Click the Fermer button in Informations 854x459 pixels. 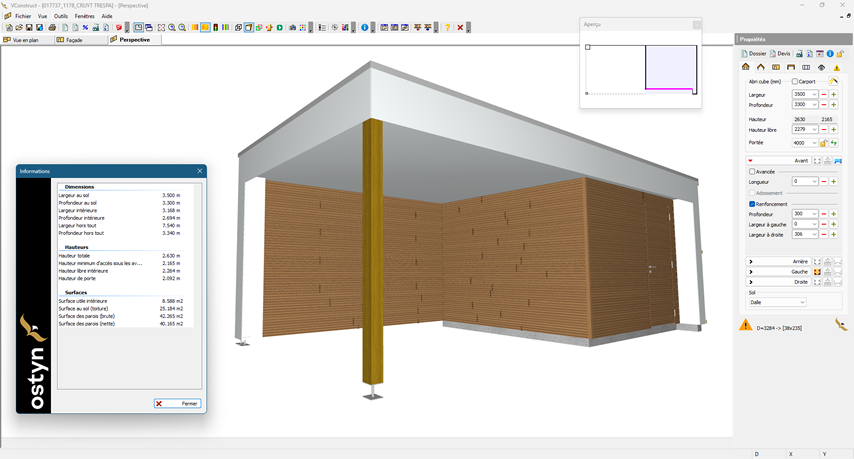(178, 403)
